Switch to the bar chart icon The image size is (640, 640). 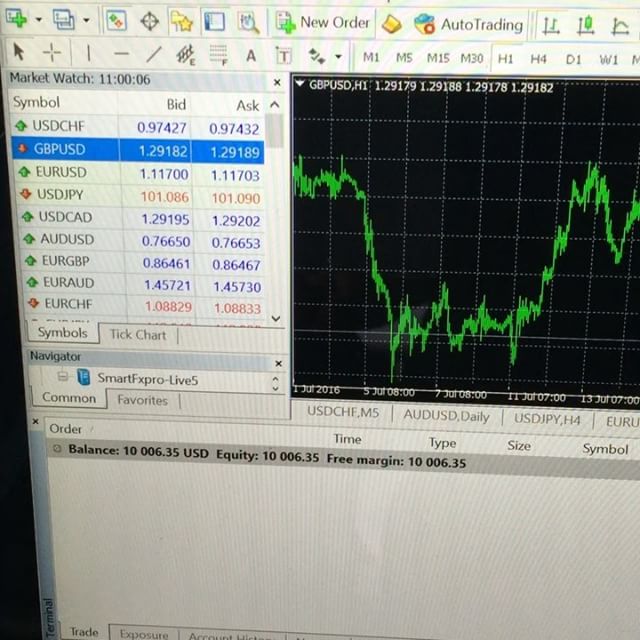coord(550,26)
